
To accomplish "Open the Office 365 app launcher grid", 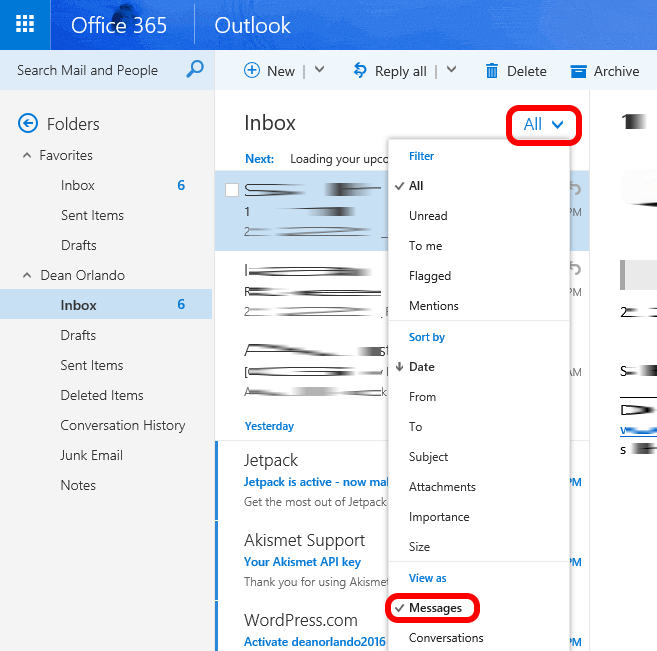I will tap(25, 25).
